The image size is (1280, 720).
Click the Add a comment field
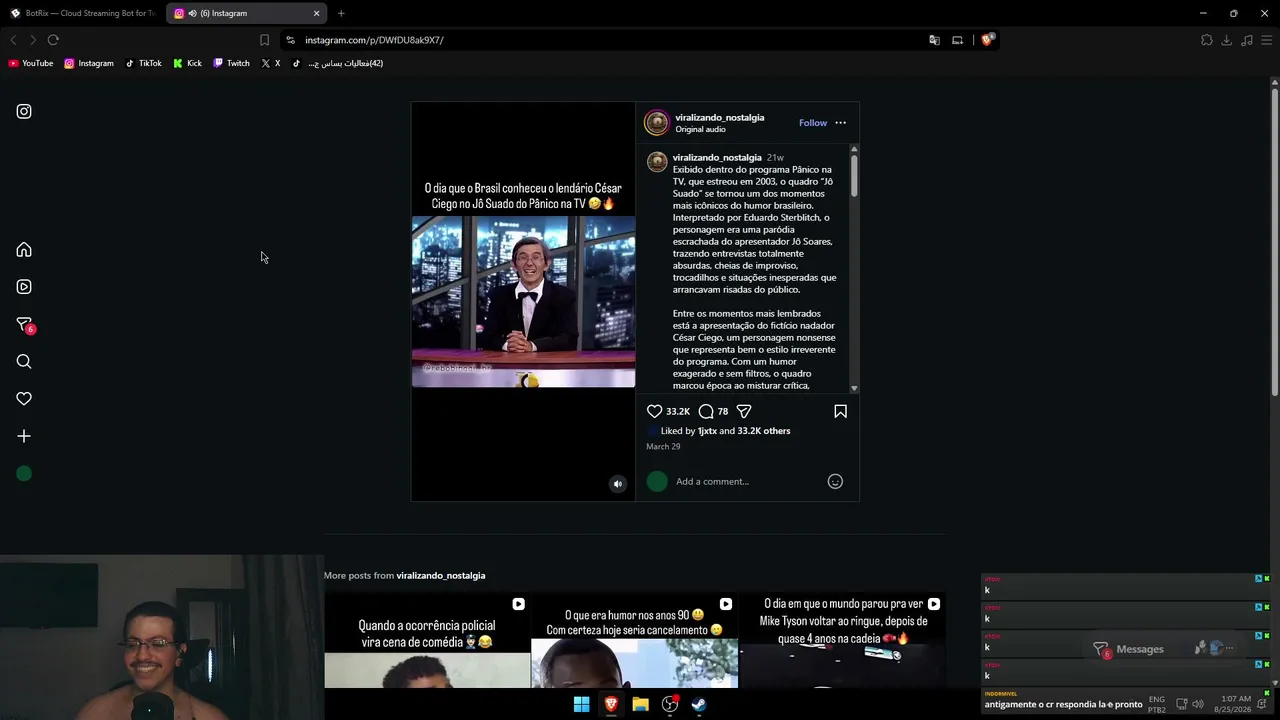(x=746, y=482)
